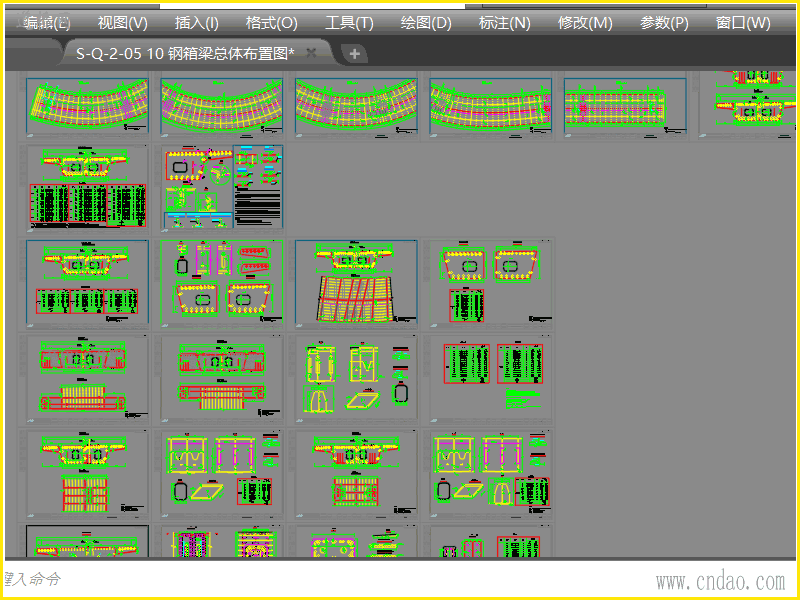The width and height of the screenshot is (800, 600).
Task: Add a new drawing tab with plus button
Action: 355,54
